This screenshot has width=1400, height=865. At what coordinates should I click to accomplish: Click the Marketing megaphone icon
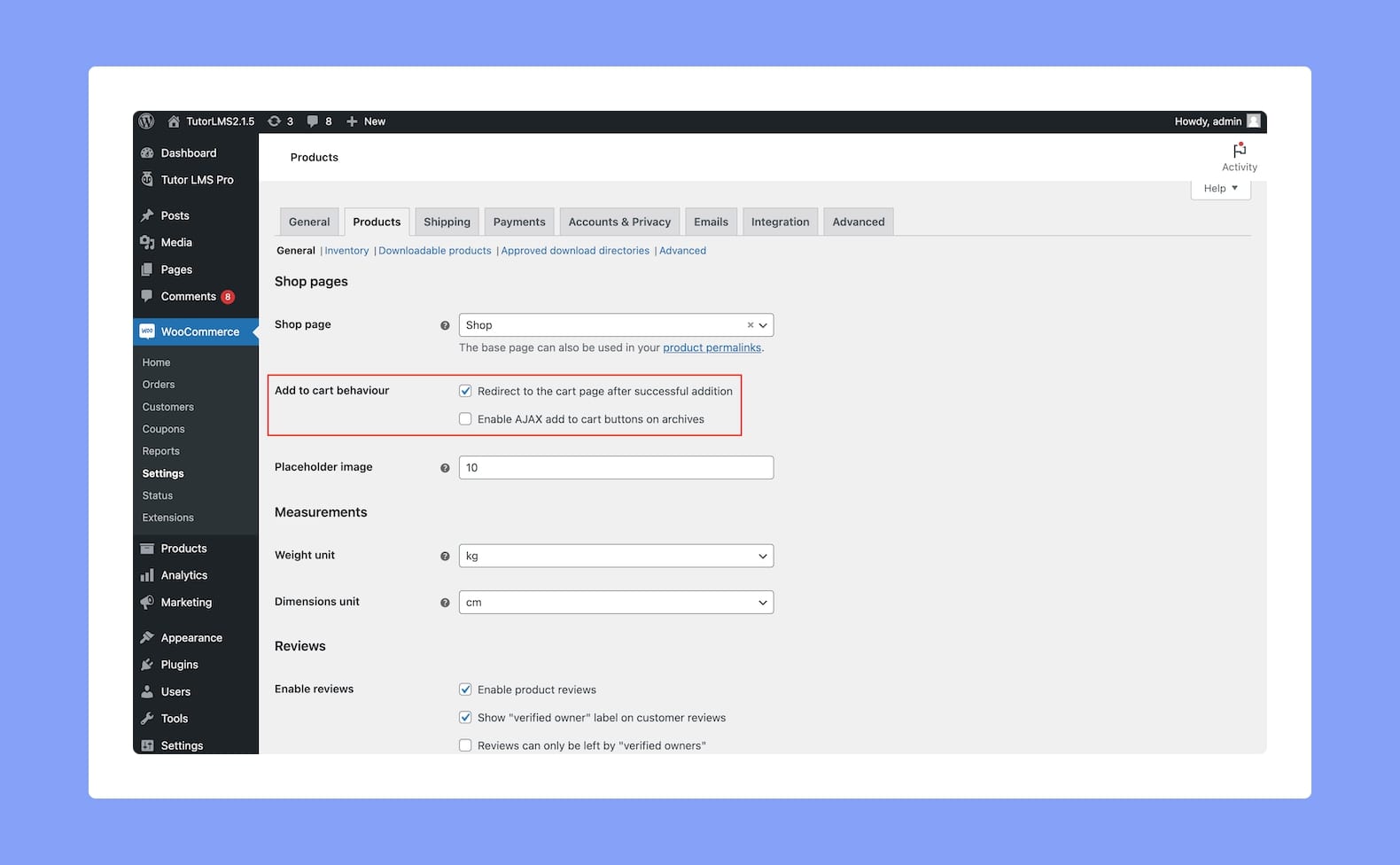147,602
